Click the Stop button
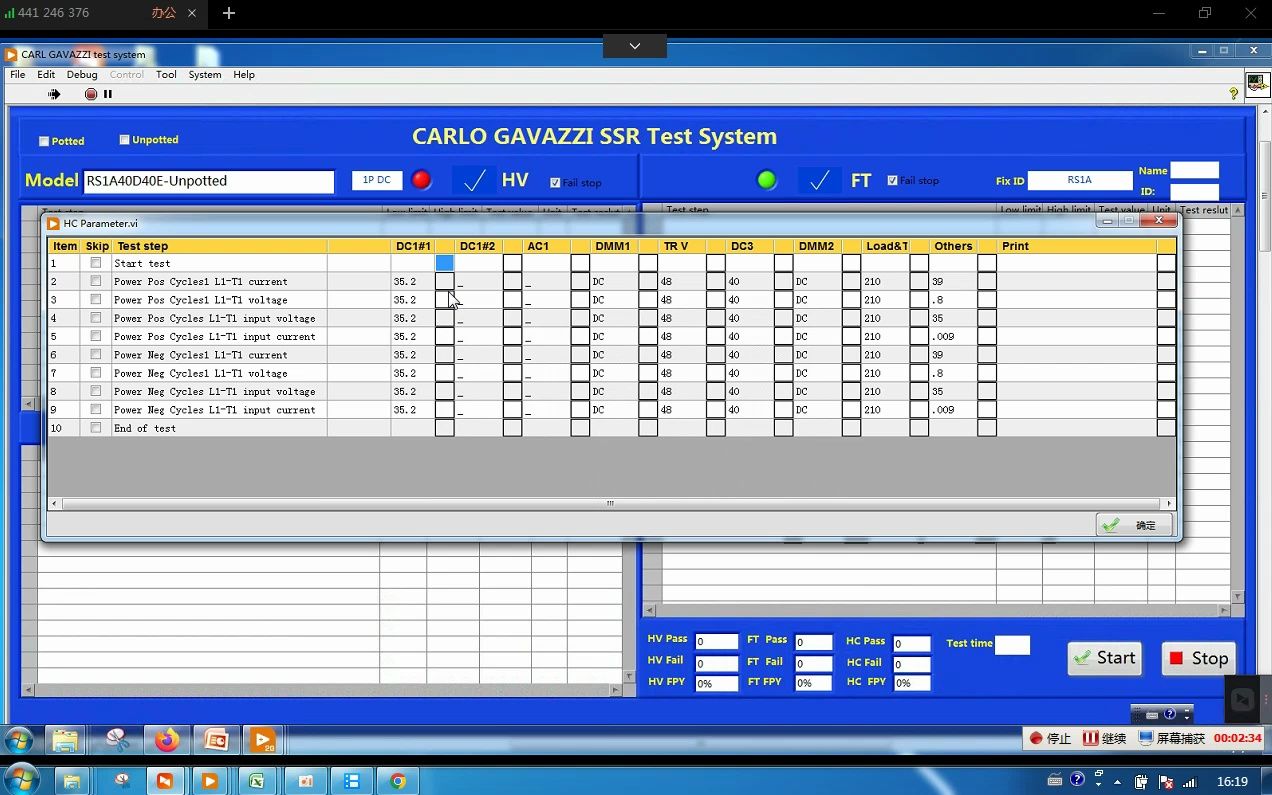 [x=1198, y=658]
